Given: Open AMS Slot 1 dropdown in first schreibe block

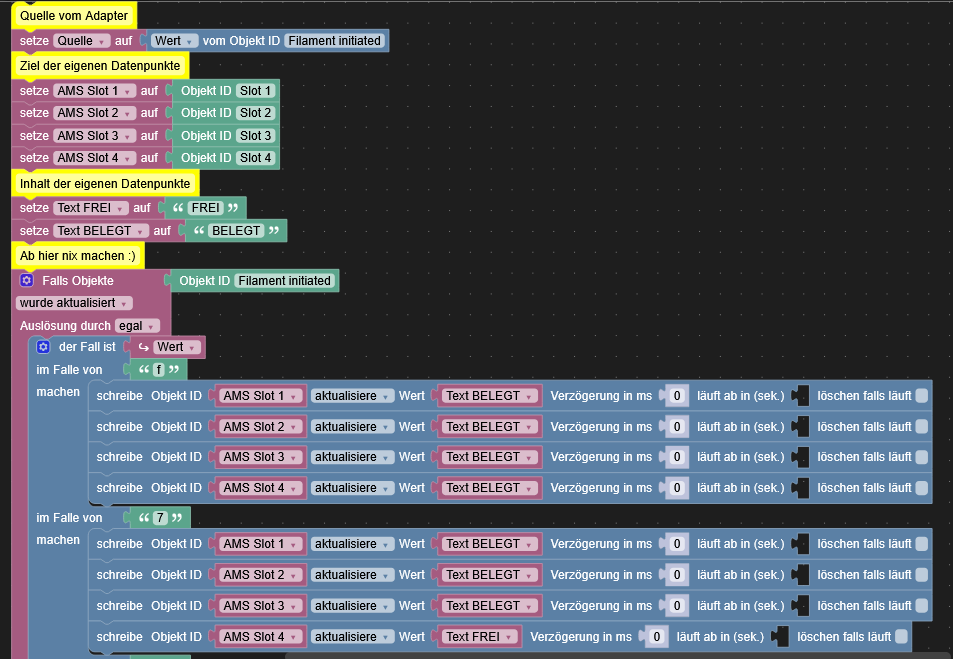Looking at the screenshot, I should pos(260,395).
